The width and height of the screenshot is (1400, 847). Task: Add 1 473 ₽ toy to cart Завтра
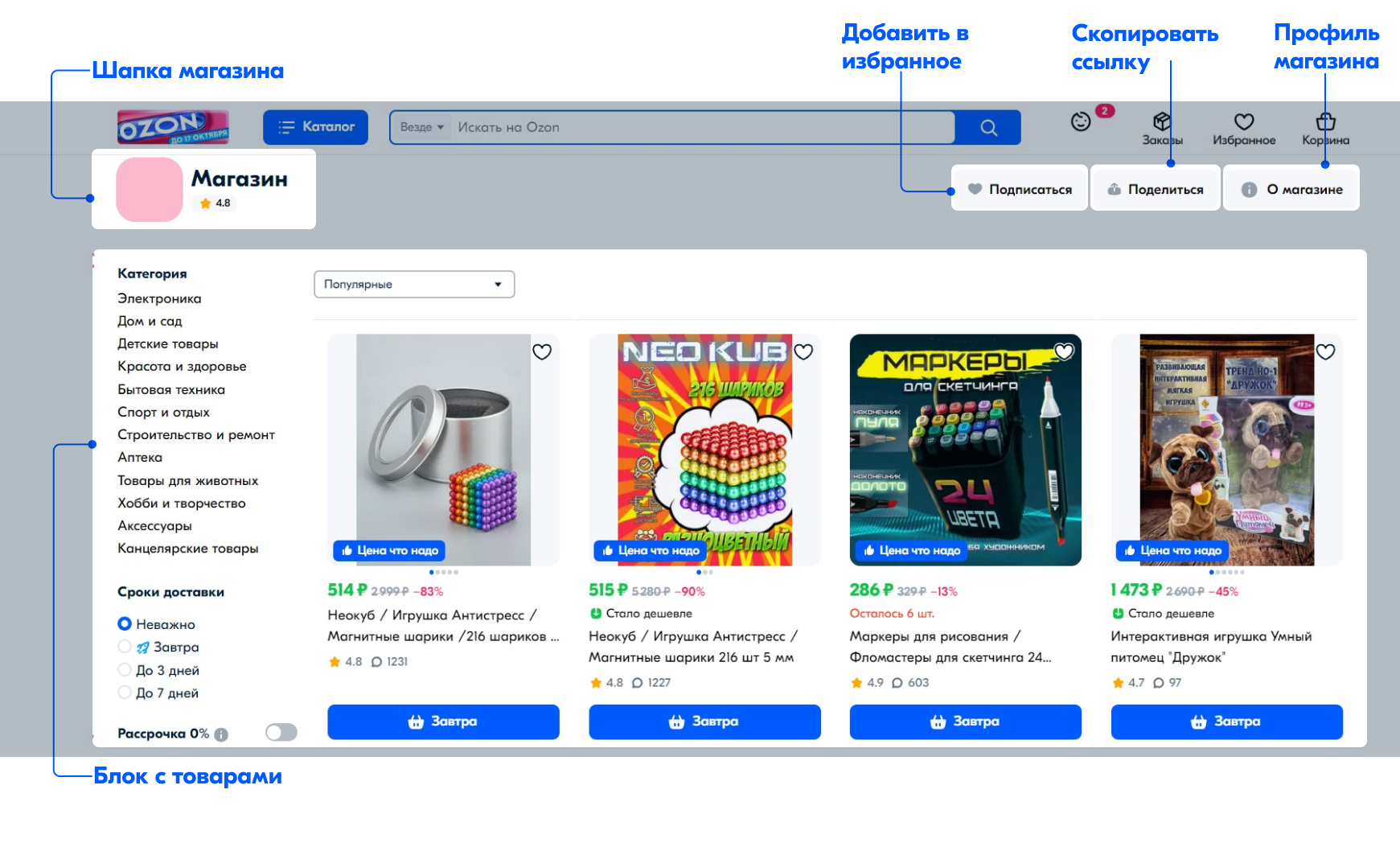coord(1226,722)
